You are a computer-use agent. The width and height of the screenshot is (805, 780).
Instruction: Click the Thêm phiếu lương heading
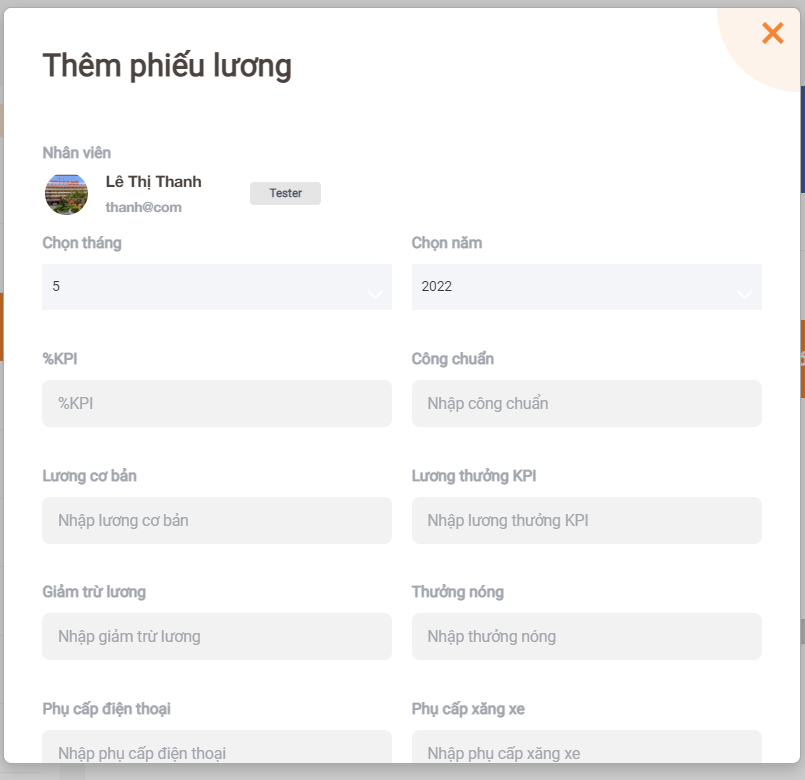[x=167, y=66]
